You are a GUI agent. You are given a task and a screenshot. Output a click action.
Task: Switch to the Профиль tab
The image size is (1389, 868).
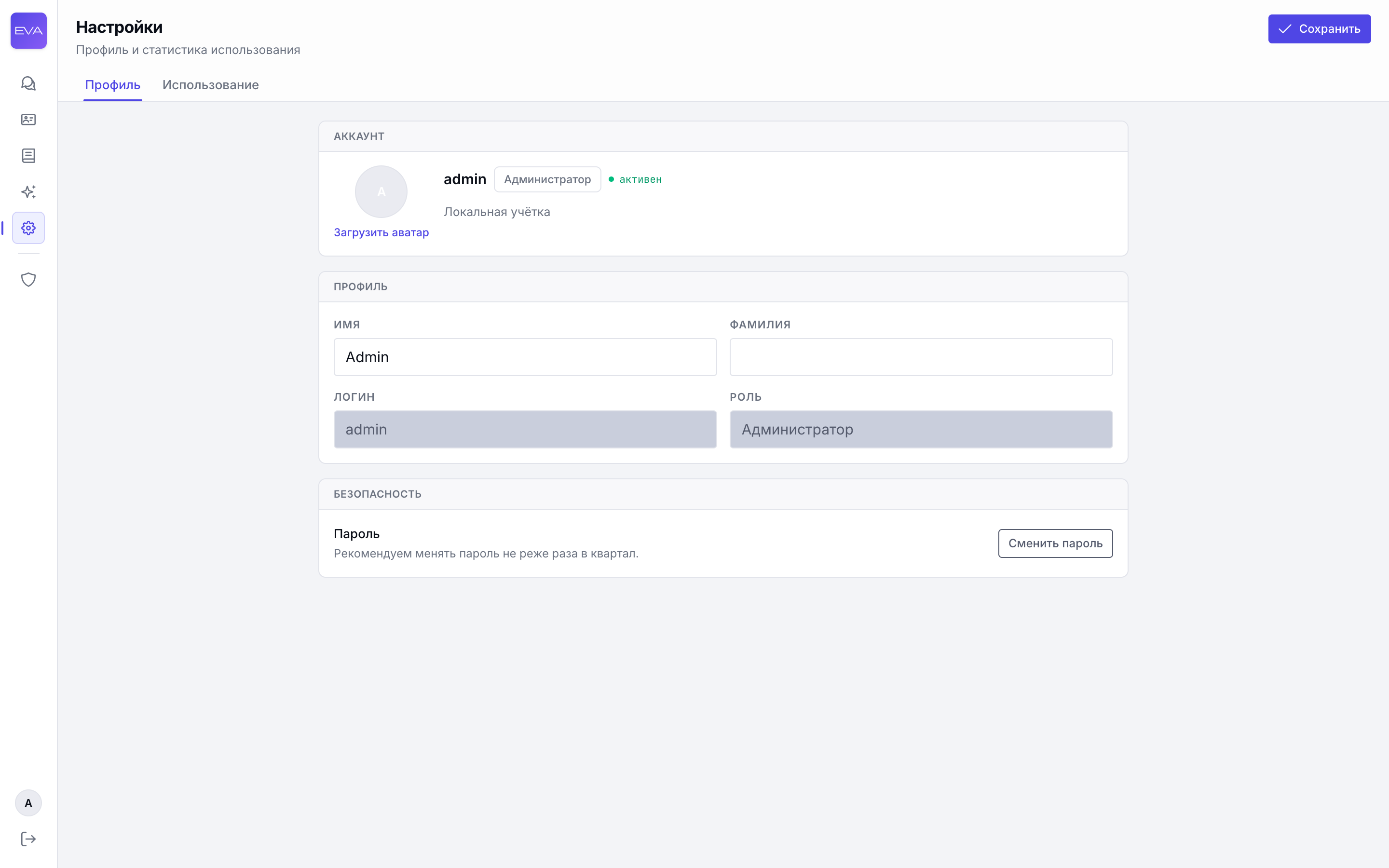click(x=112, y=85)
